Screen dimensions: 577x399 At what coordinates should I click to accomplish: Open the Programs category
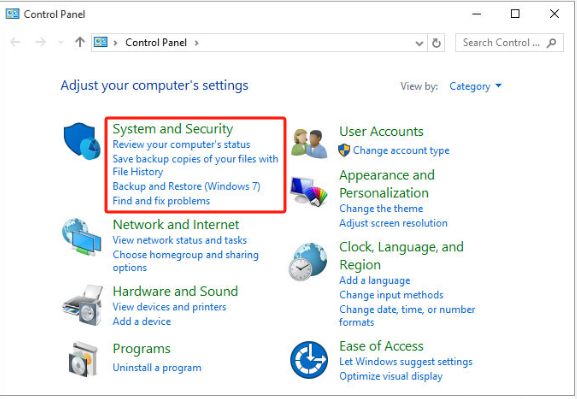142,349
